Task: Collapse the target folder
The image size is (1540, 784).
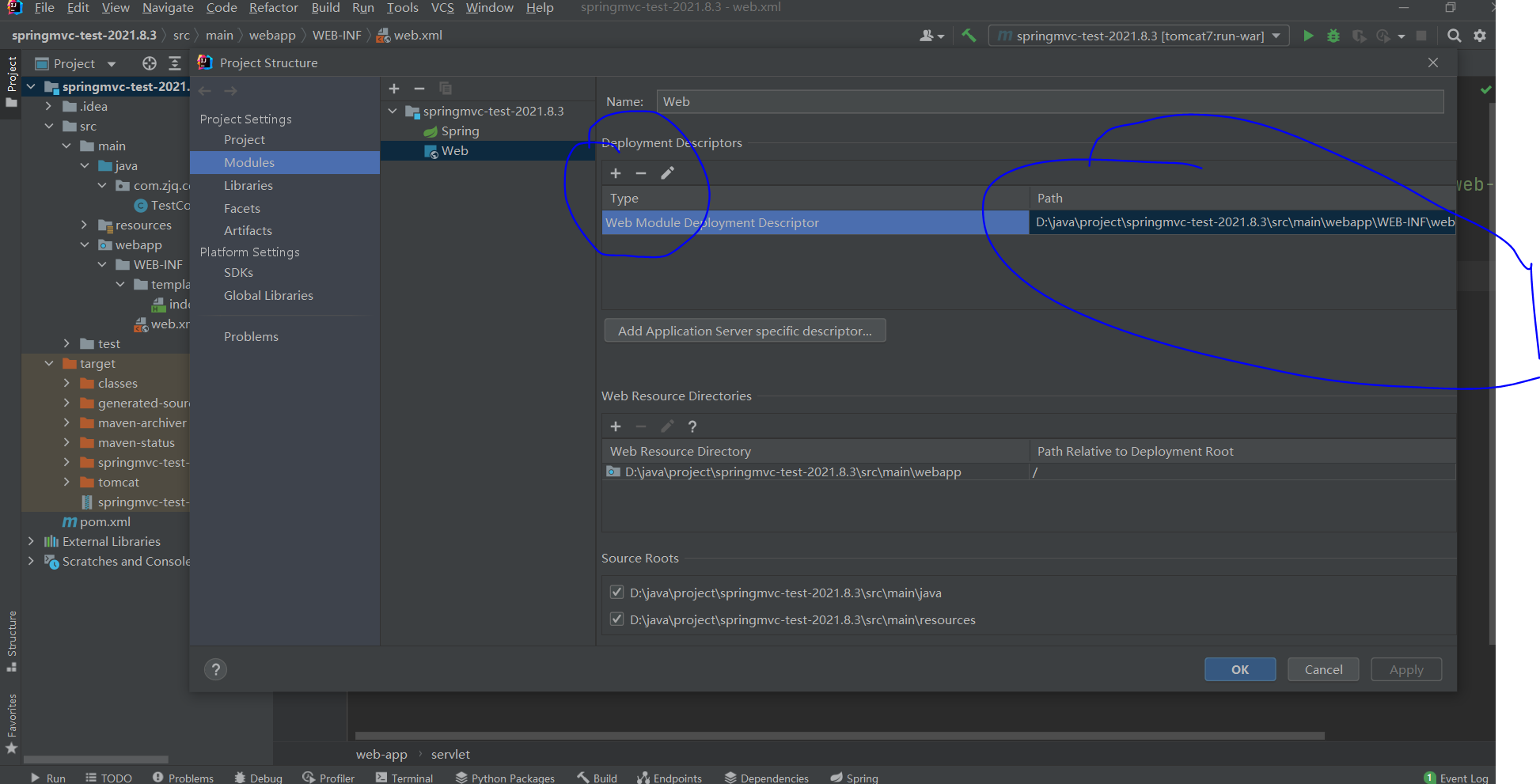Action: [48, 363]
